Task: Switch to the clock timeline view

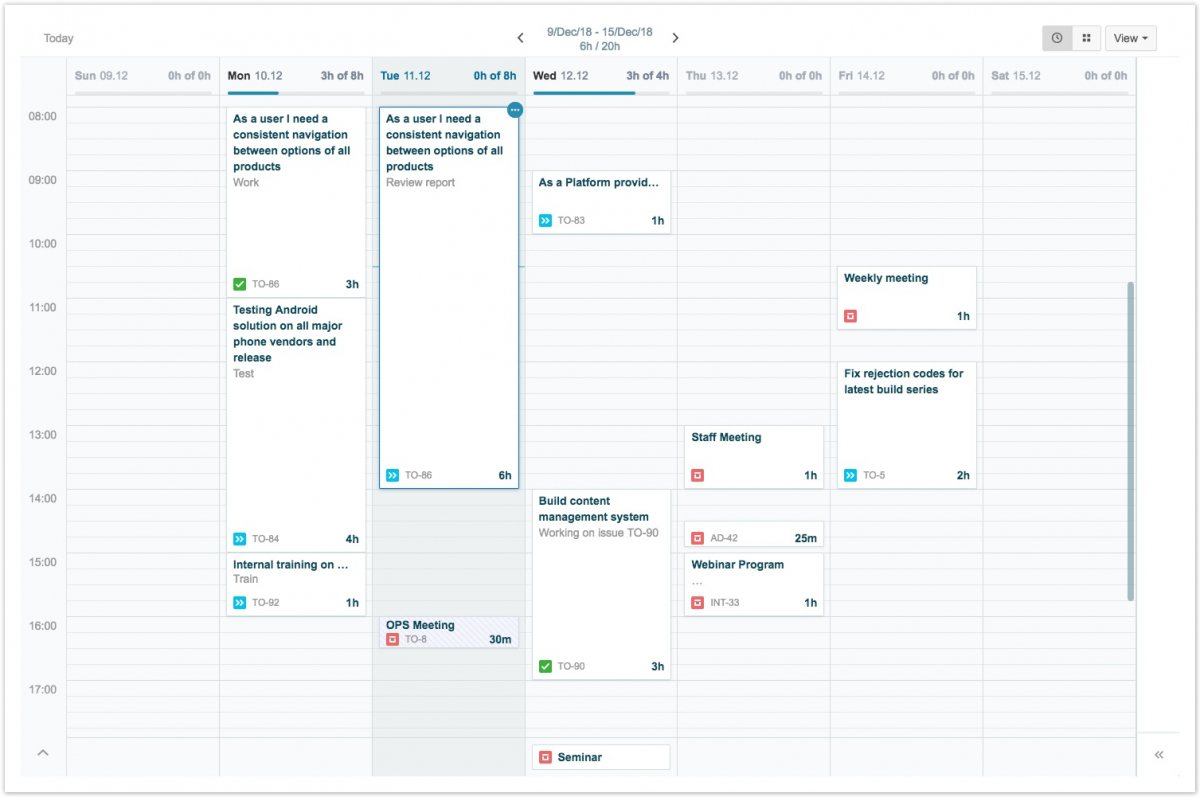Action: (x=1056, y=38)
